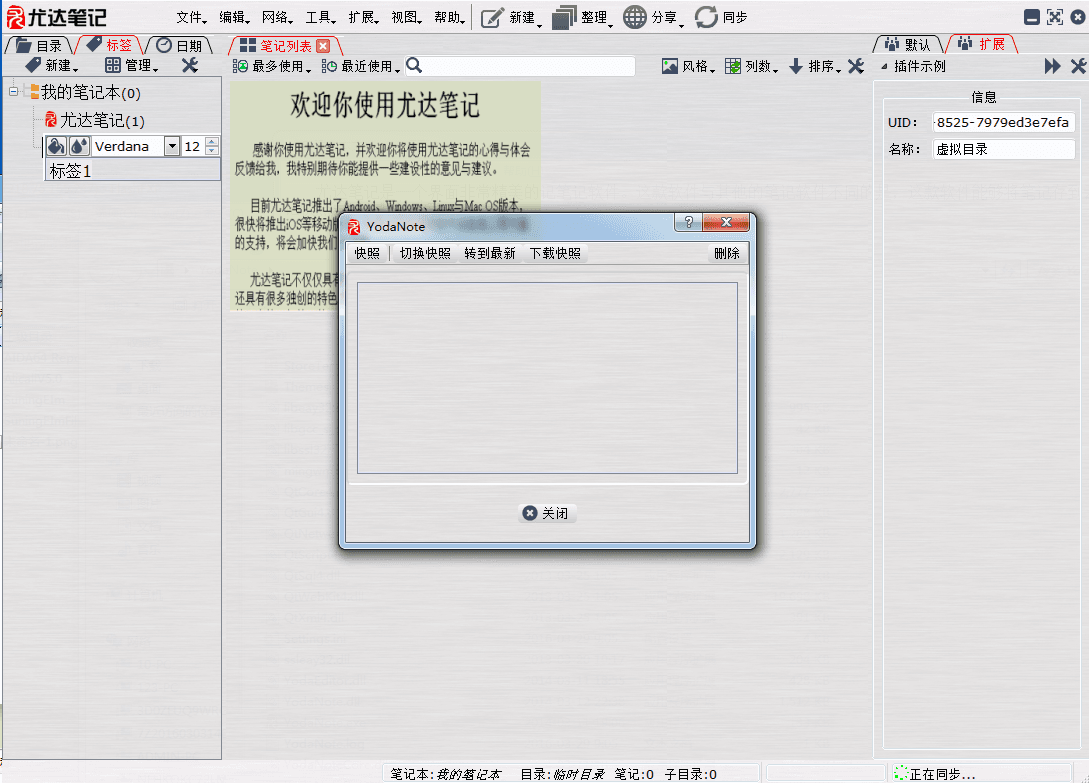The height and width of the screenshot is (783, 1089).
Task: Click the dialog help question mark button
Action: point(688,222)
